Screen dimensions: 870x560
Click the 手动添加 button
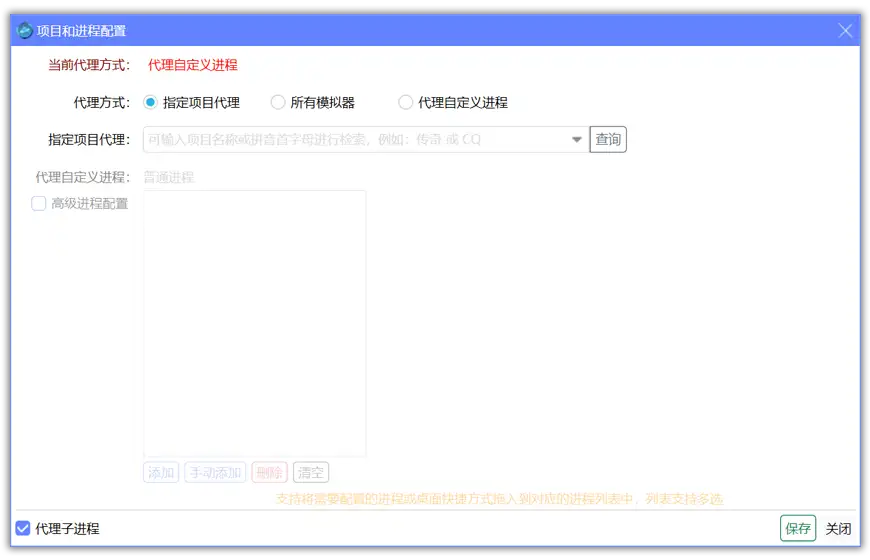pyautogui.click(x=215, y=472)
